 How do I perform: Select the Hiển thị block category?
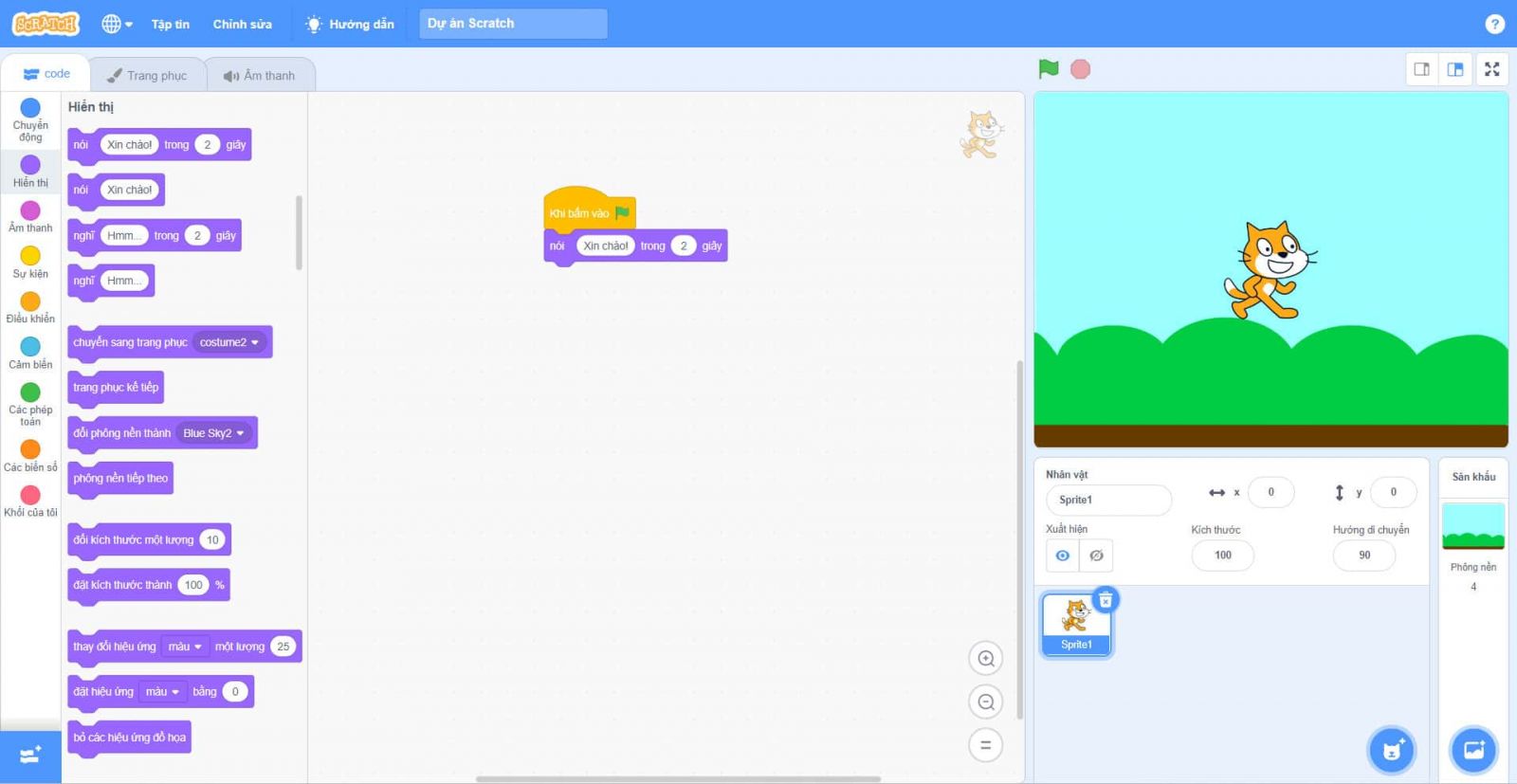(x=30, y=172)
